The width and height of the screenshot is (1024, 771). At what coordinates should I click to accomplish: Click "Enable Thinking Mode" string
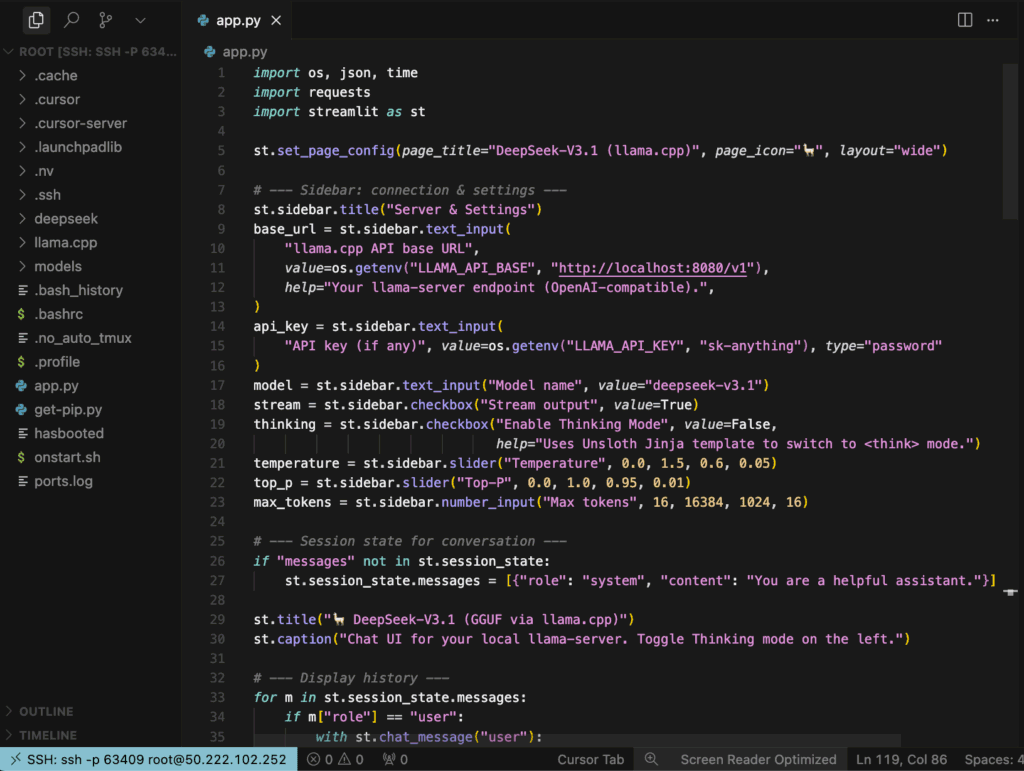(582, 424)
